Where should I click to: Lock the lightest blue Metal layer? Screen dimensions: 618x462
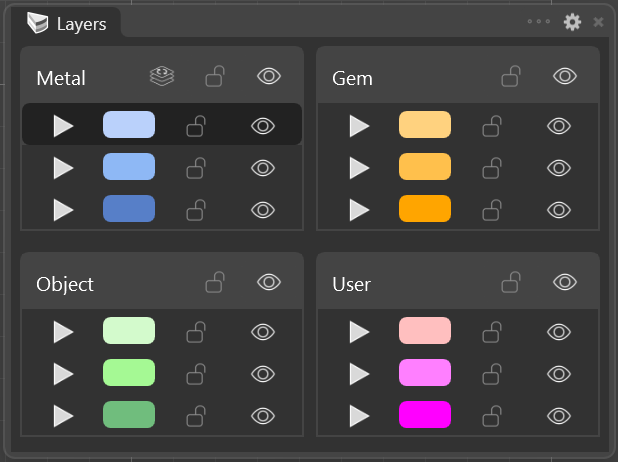pyautogui.click(x=196, y=126)
